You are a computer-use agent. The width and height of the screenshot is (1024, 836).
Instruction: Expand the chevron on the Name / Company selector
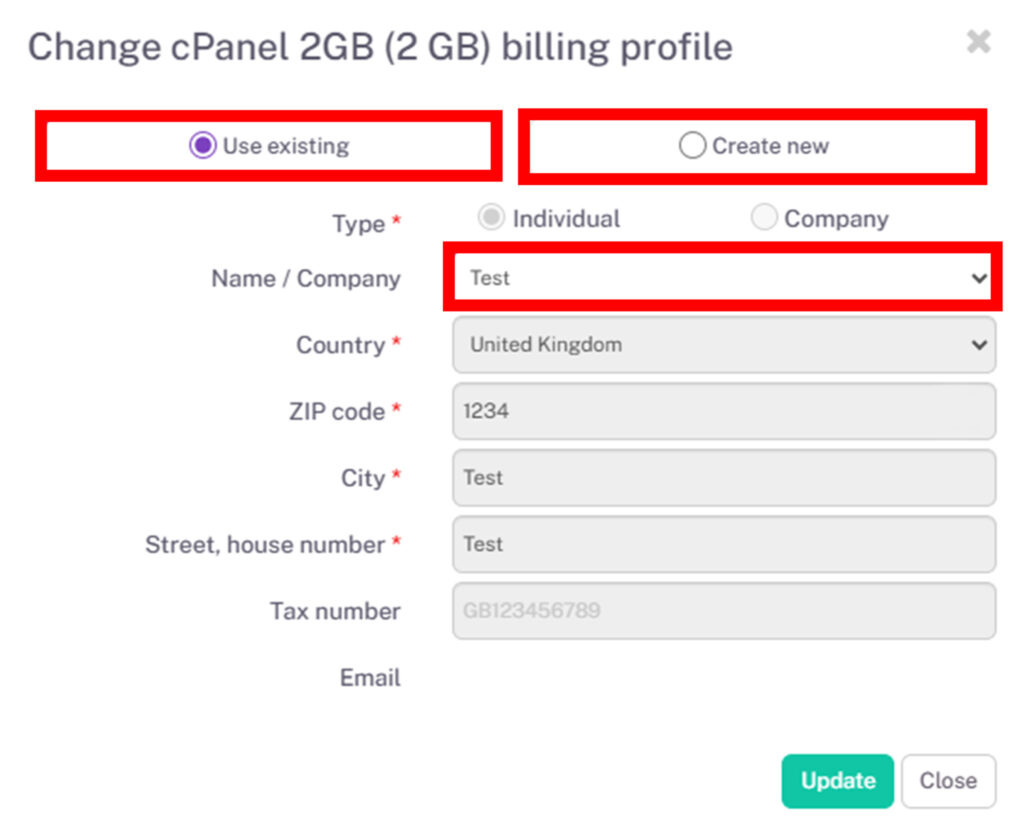pos(980,278)
